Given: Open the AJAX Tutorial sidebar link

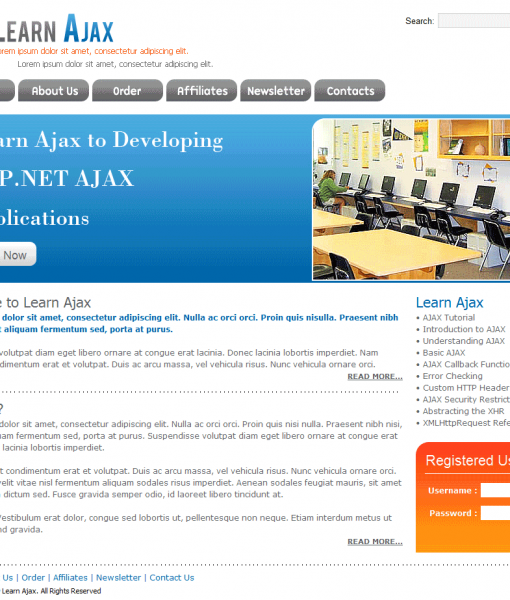Looking at the screenshot, I should point(448,318).
